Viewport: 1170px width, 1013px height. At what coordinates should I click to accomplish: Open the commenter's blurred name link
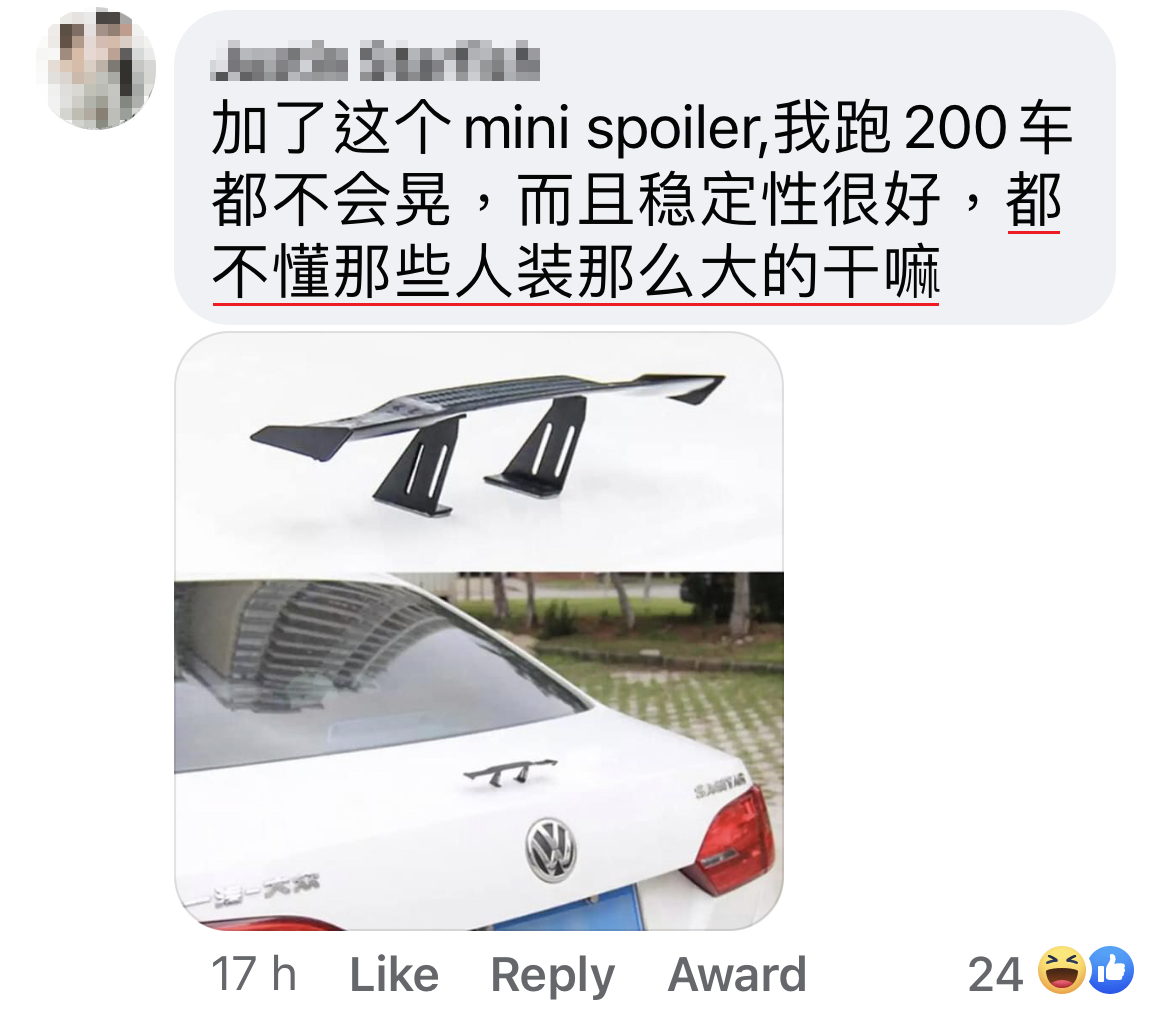coord(375,61)
